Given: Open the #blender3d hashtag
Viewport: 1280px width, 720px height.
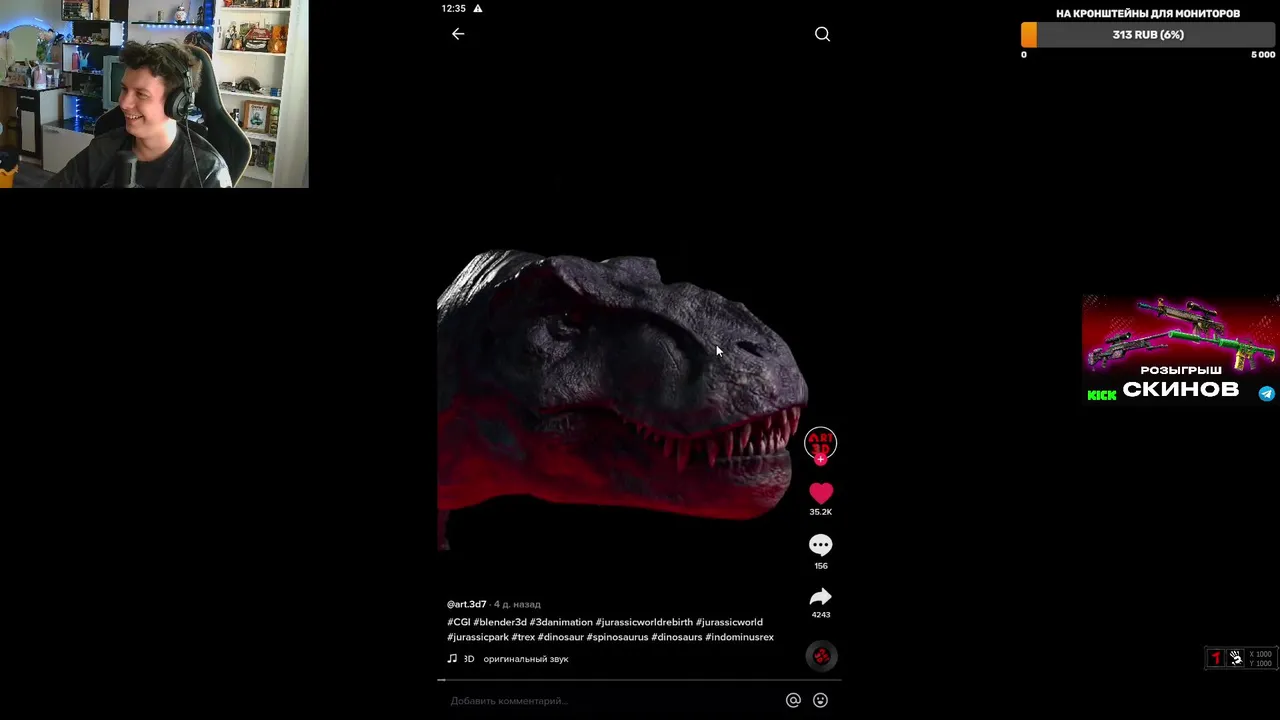Looking at the screenshot, I should click(x=500, y=622).
